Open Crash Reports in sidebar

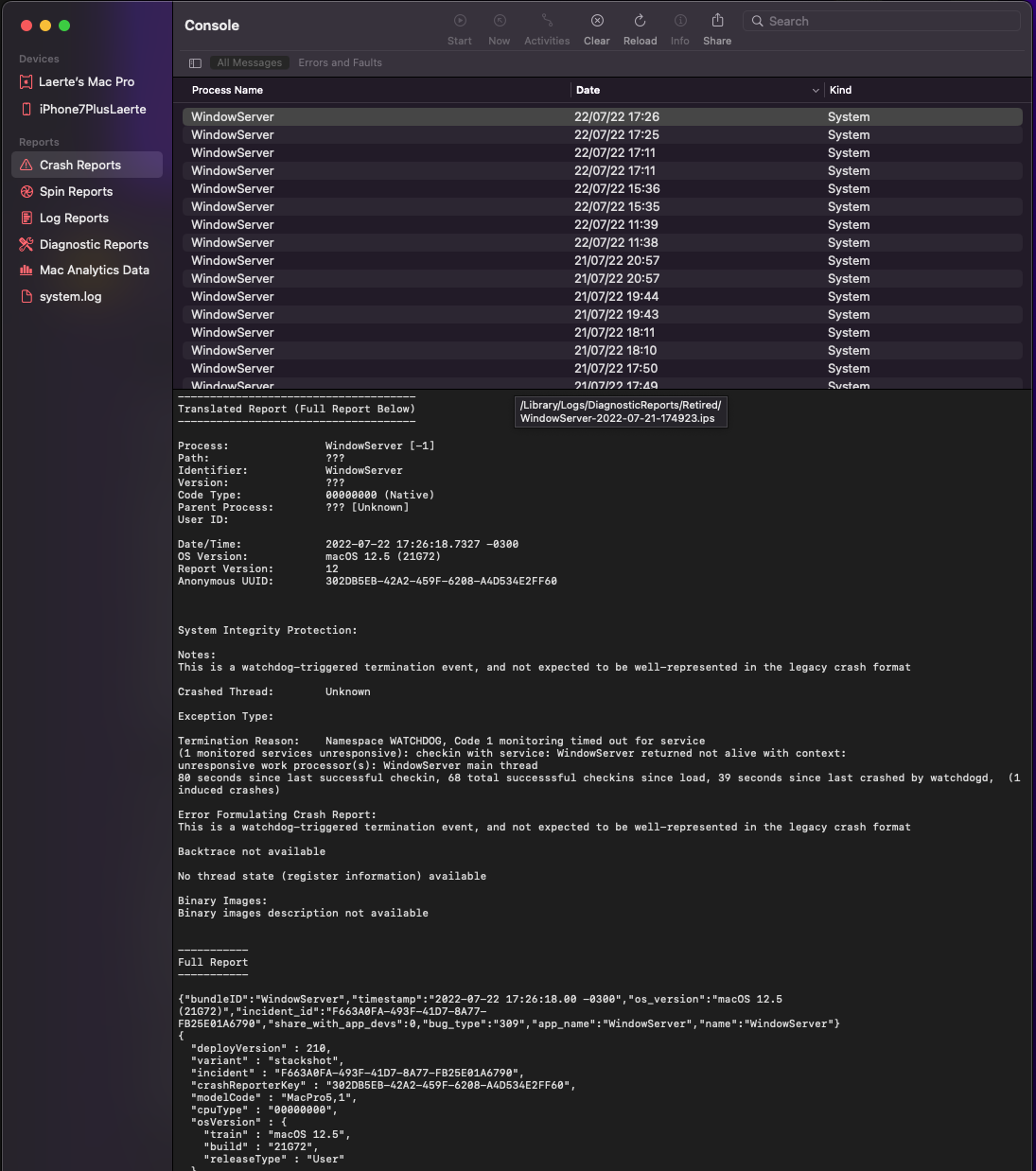tap(87, 165)
